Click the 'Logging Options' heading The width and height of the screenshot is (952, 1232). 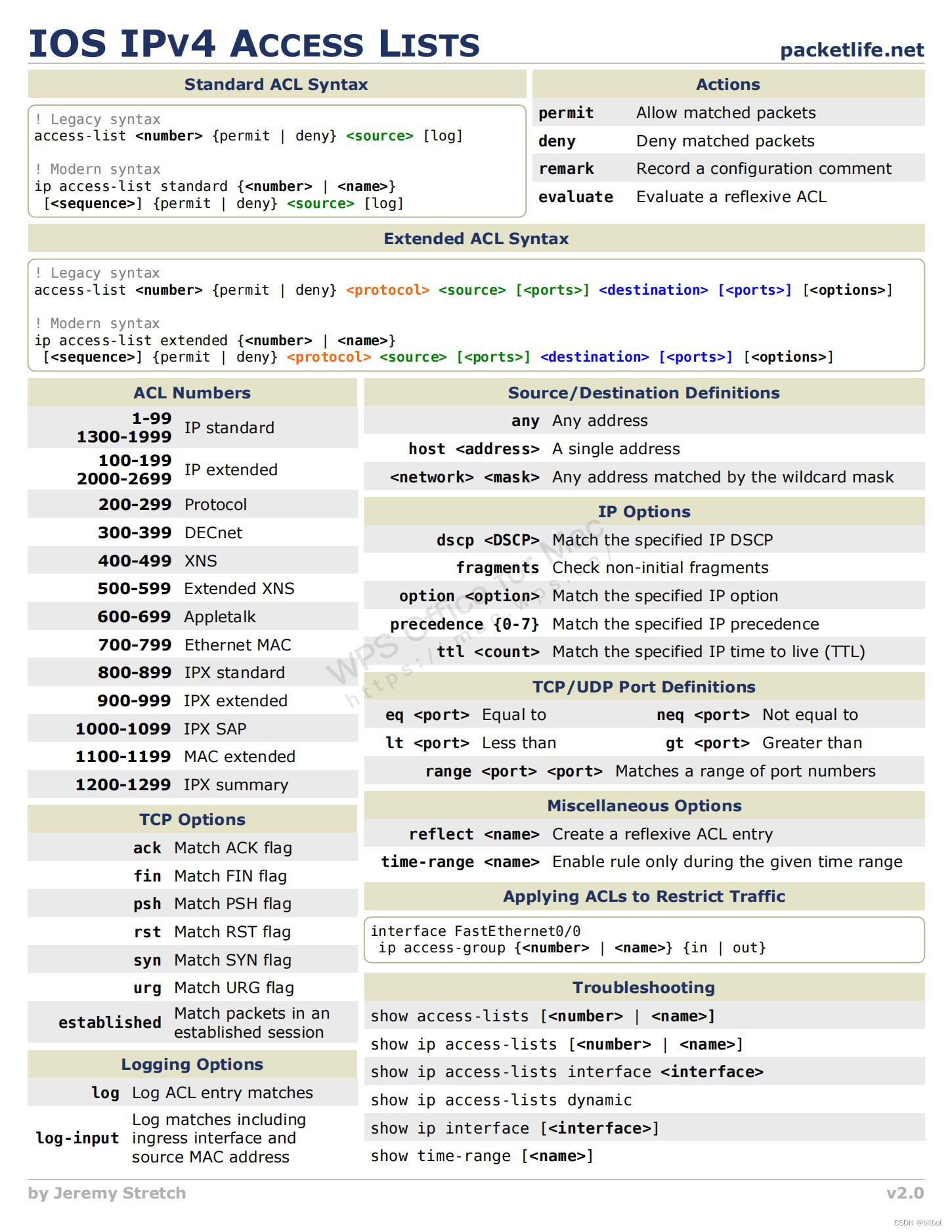192,1064
